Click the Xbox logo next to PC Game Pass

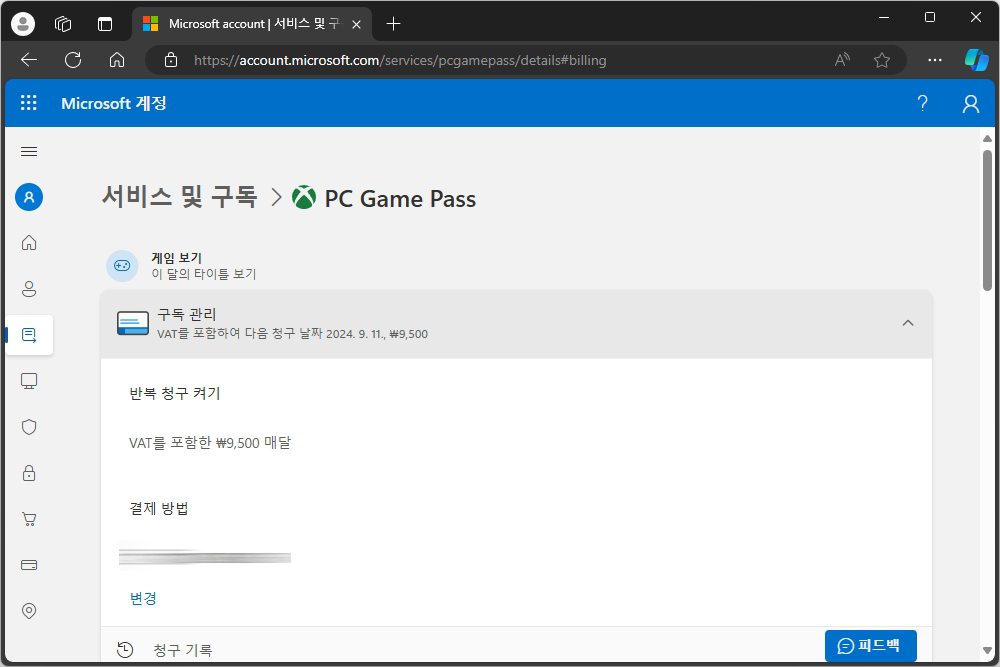(304, 197)
